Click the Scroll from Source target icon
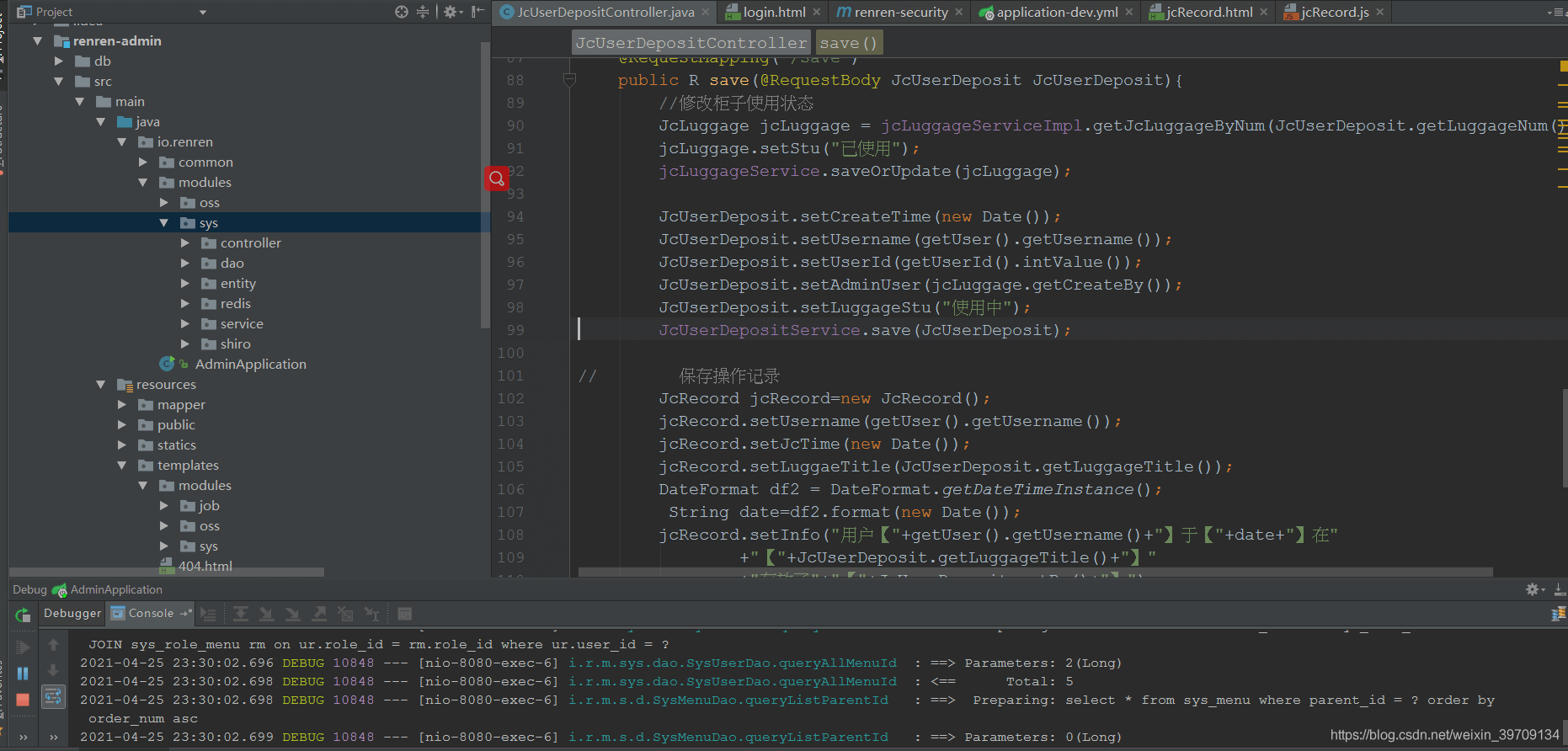Viewport: 1568px width, 751px height. (402, 12)
